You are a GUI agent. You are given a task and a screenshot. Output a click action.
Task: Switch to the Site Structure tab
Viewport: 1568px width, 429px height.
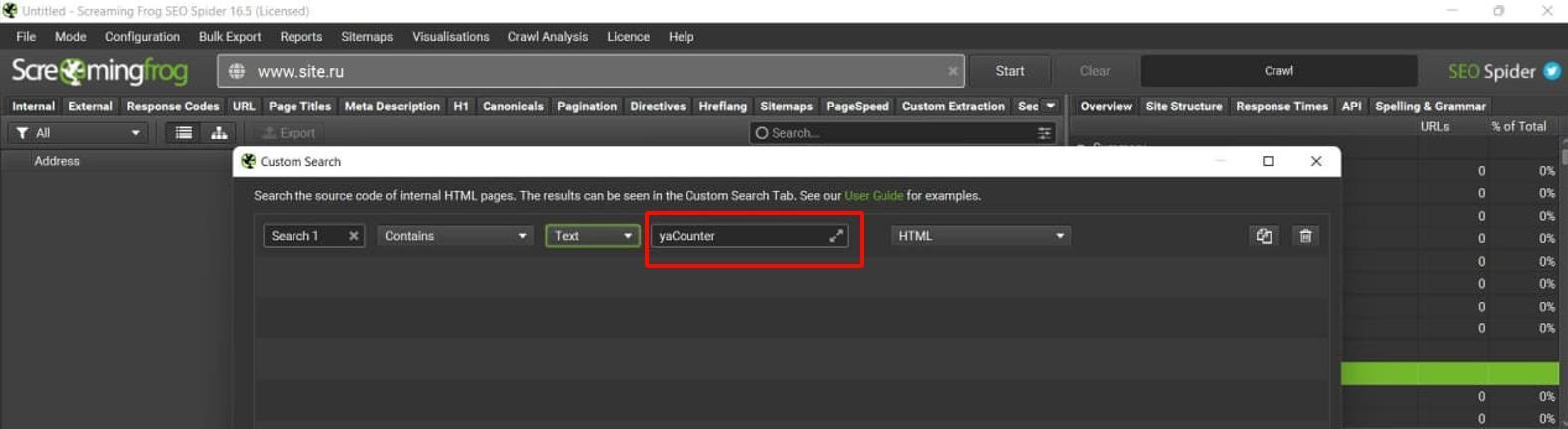[1184, 107]
